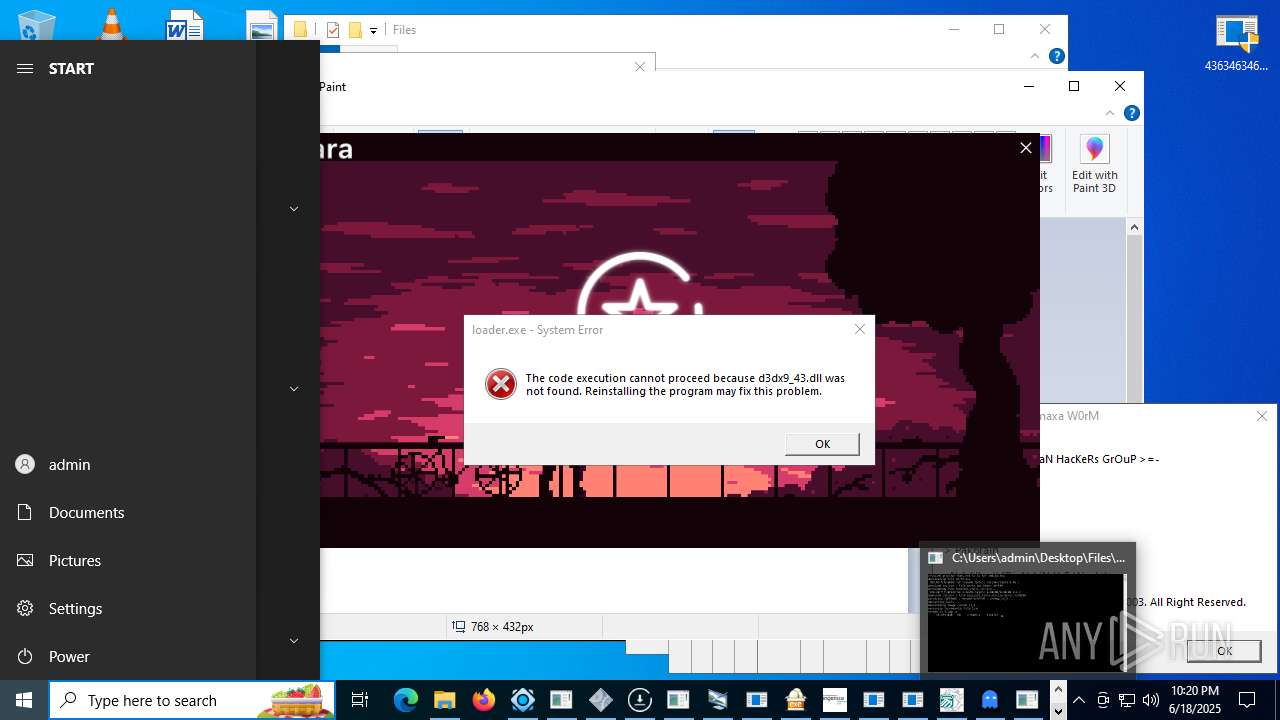The height and width of the screenshot is (720, 1280).
Task: Collapse the START menu with the hamburger icon
Action: pos(25,68)
